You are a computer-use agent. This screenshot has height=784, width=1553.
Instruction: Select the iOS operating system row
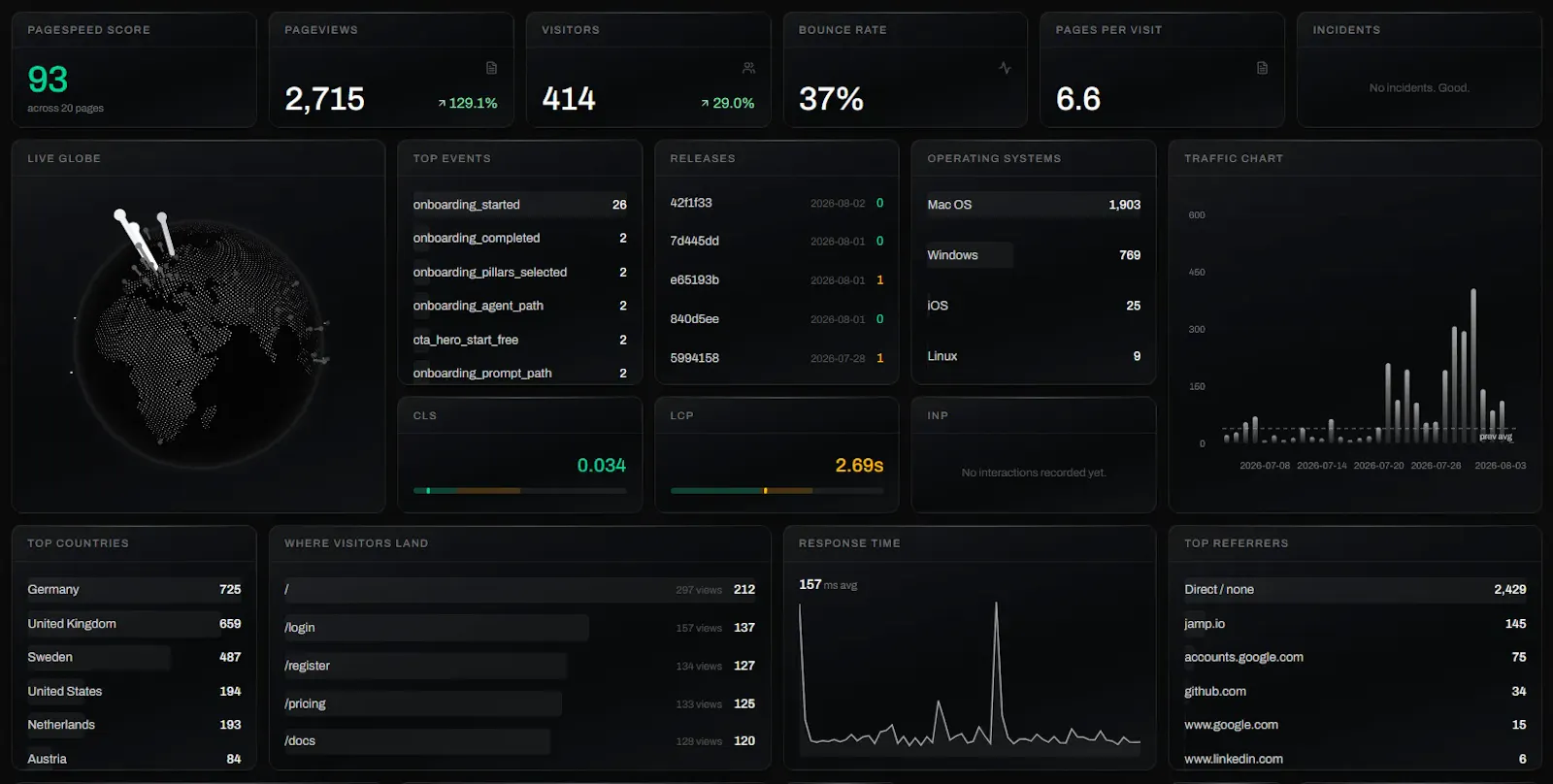1034,306
